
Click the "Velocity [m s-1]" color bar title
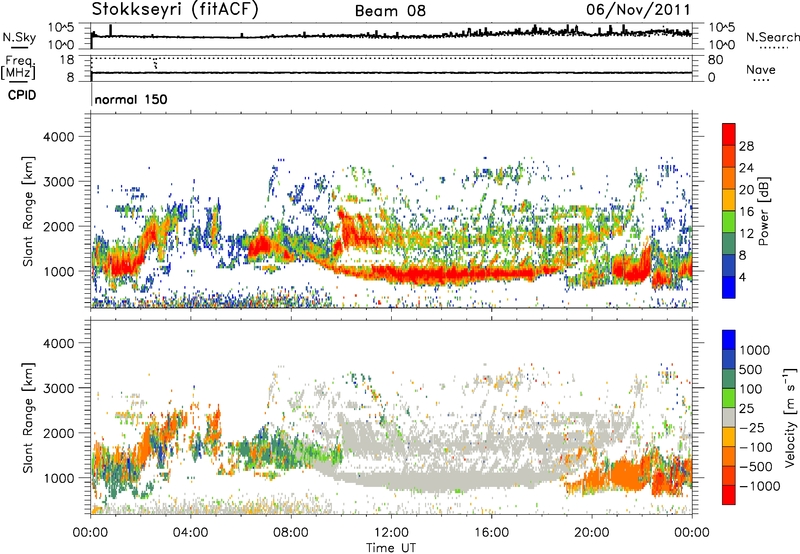click(791, 417)
